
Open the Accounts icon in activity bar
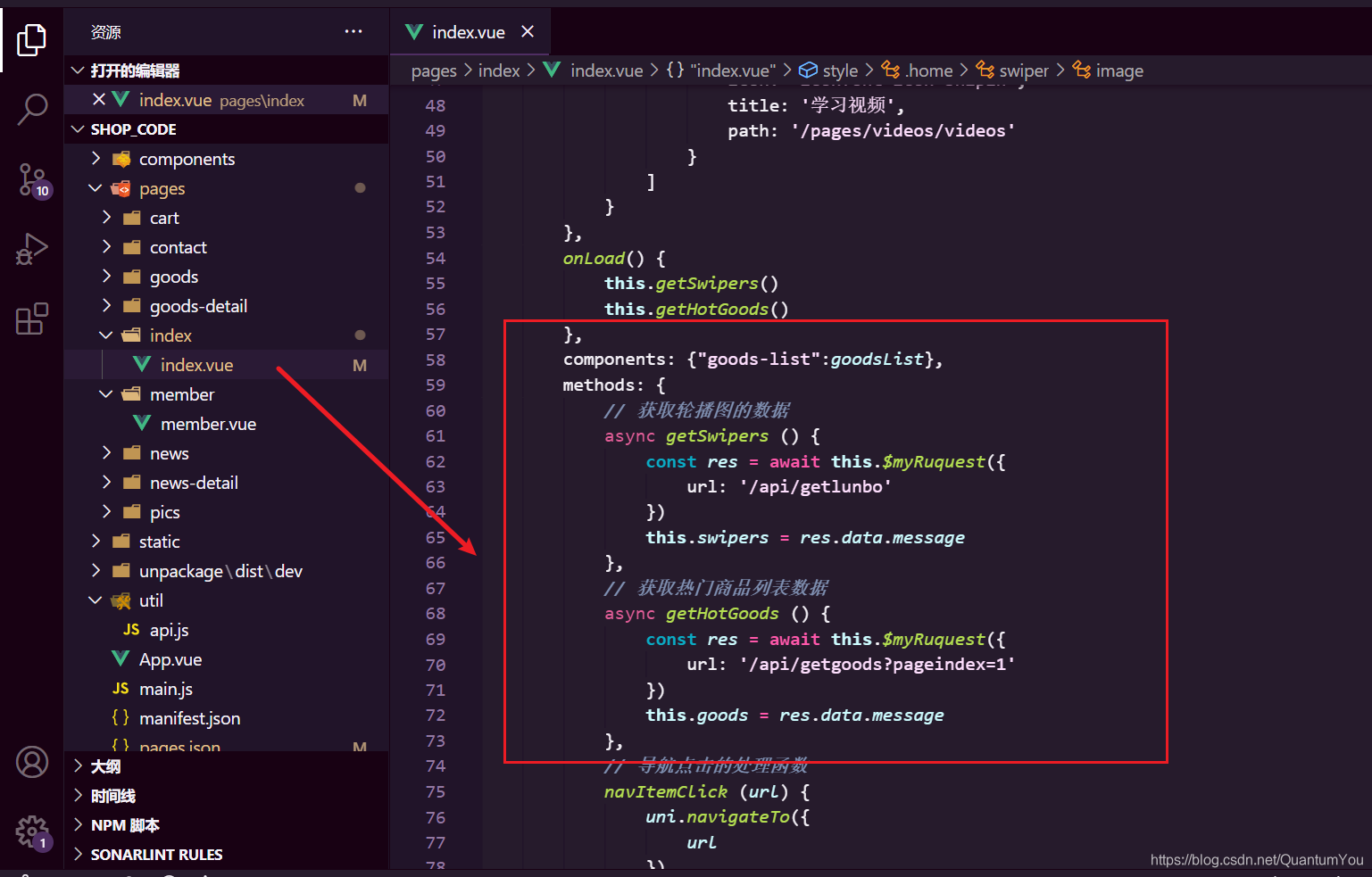click(x=32, y=762)
